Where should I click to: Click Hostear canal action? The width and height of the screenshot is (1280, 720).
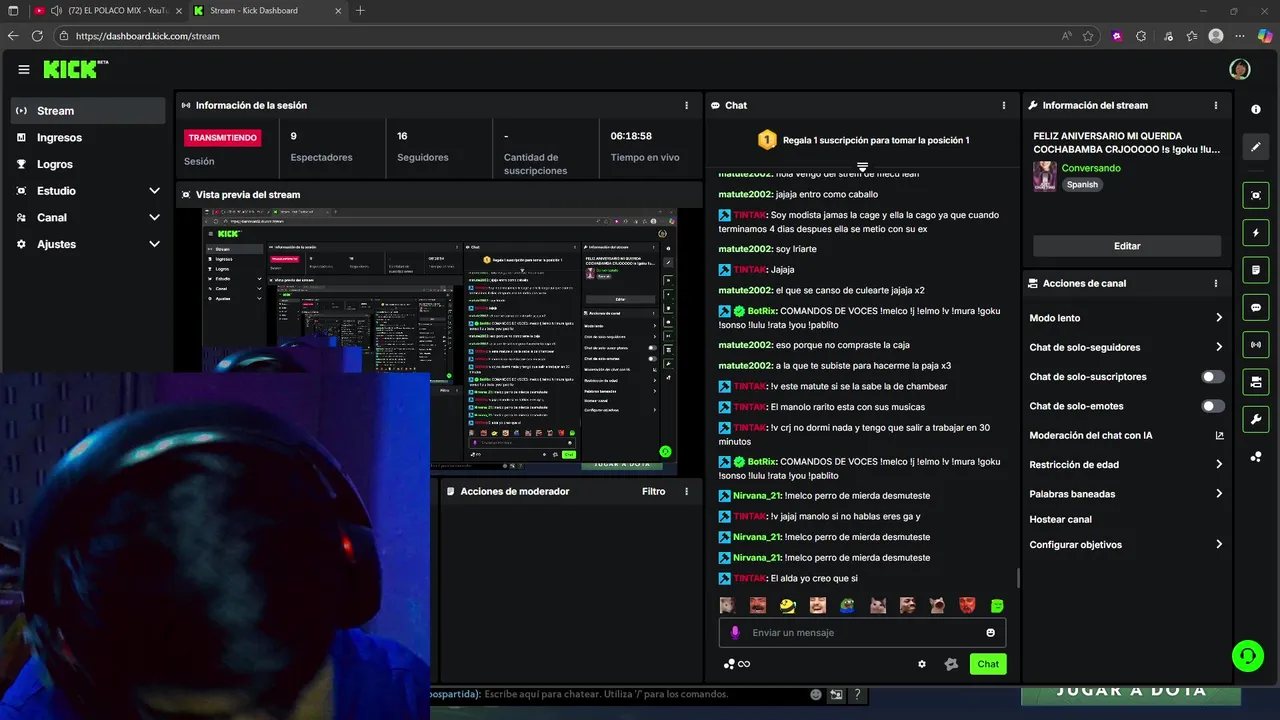pyautogui.click(x=1061, y=520)
